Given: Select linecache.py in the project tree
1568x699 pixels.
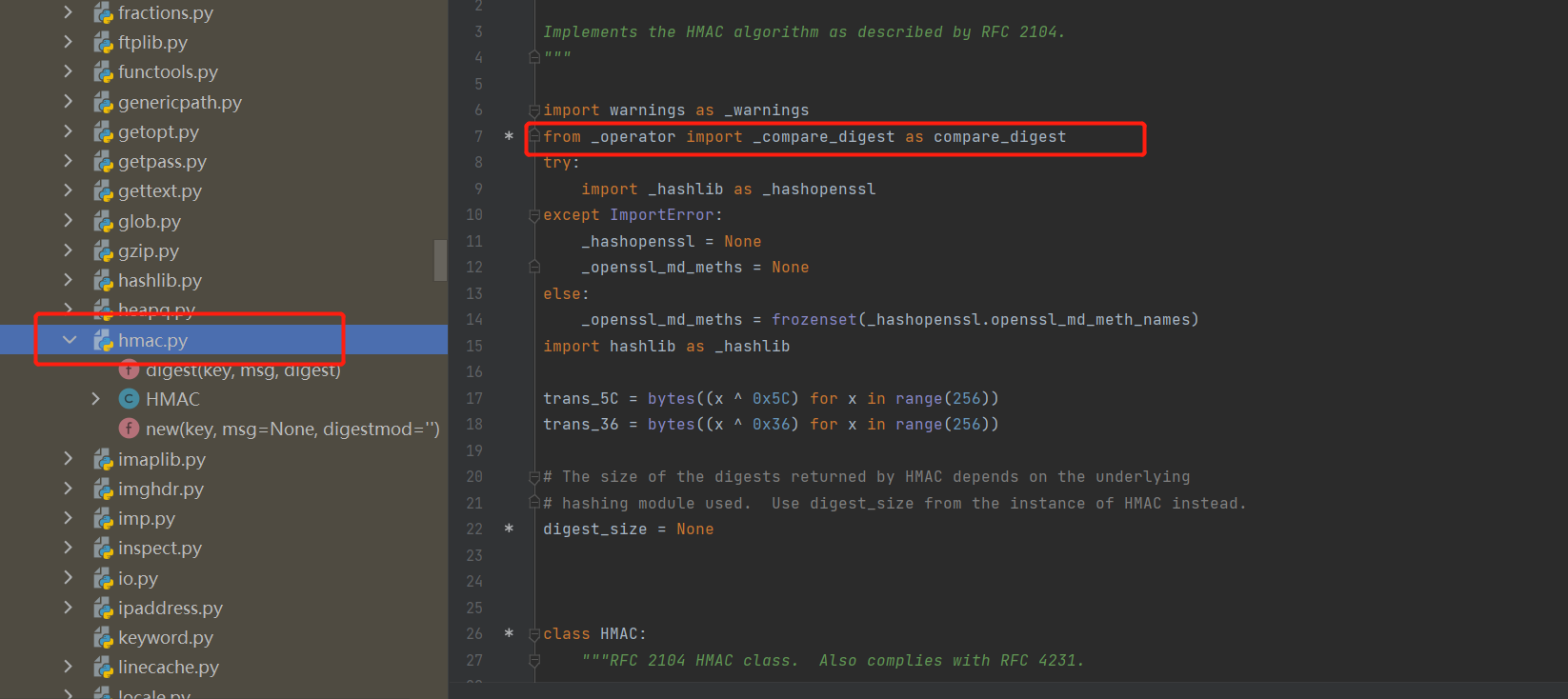Looking at the screenshot, I should pos(169,668).
